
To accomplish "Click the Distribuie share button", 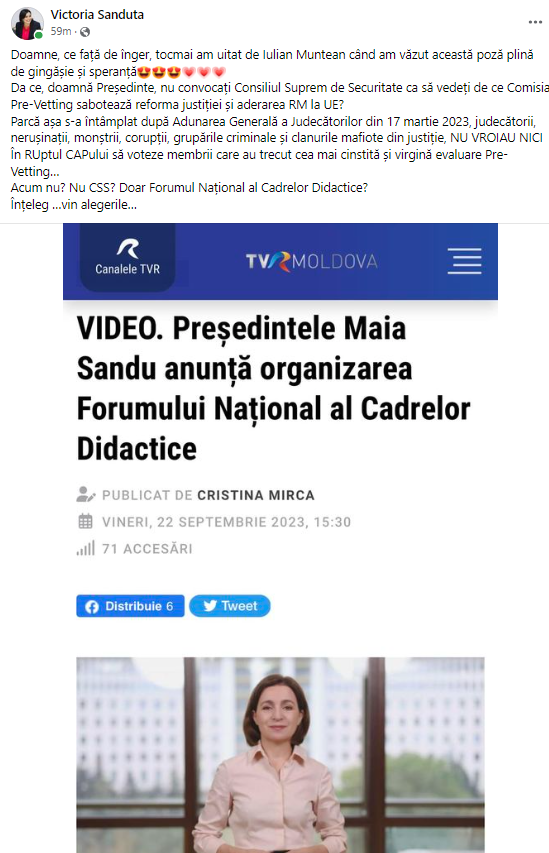I will pos(130,606).
